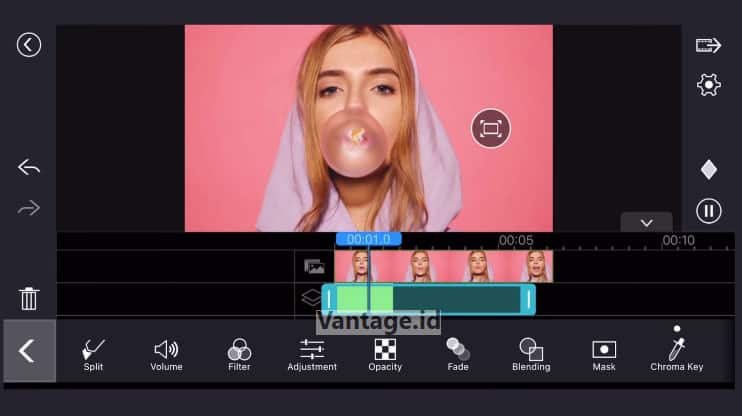Viewport: 742px width, 416px height.
Task: Click the 00:05 mark on the timeline ruler
Action: (516, 240)
